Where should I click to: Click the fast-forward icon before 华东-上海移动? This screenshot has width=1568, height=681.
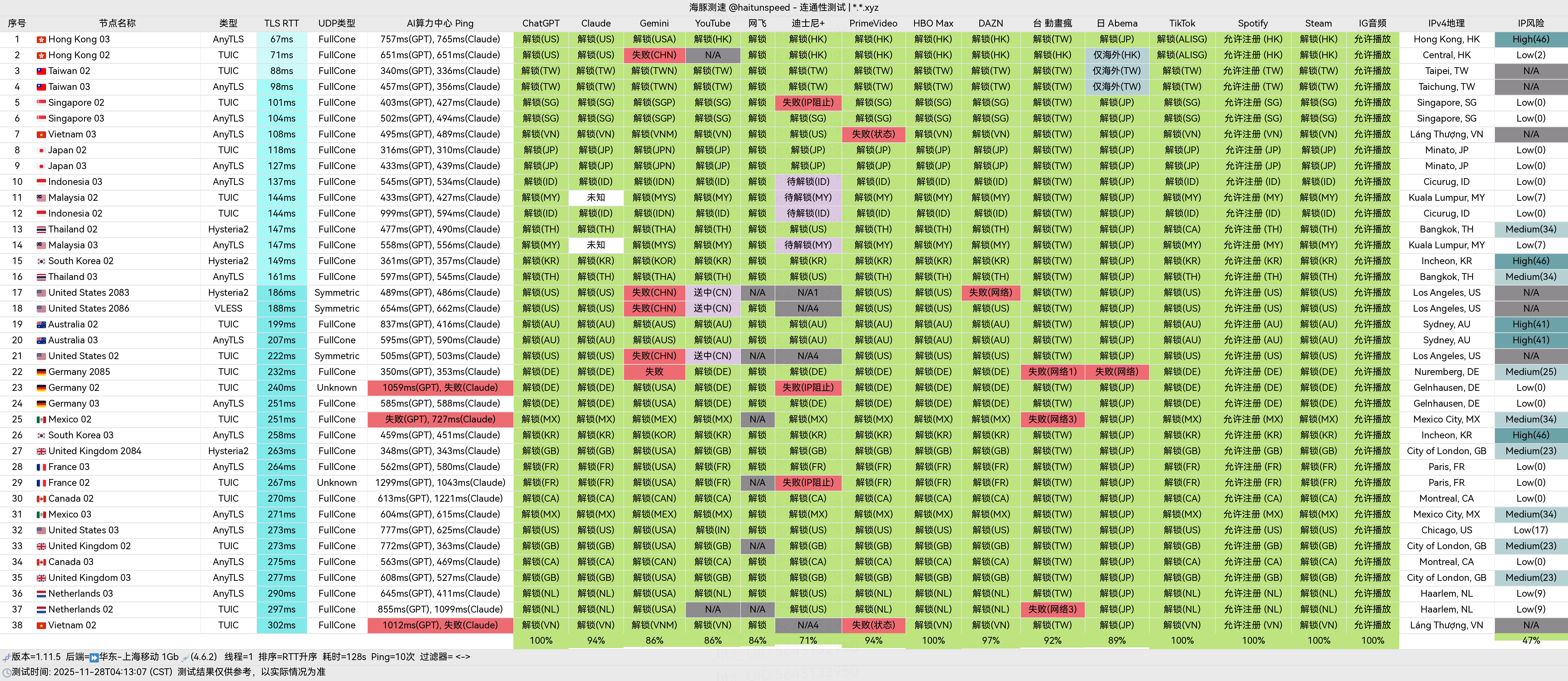click(x=94, y=657)
